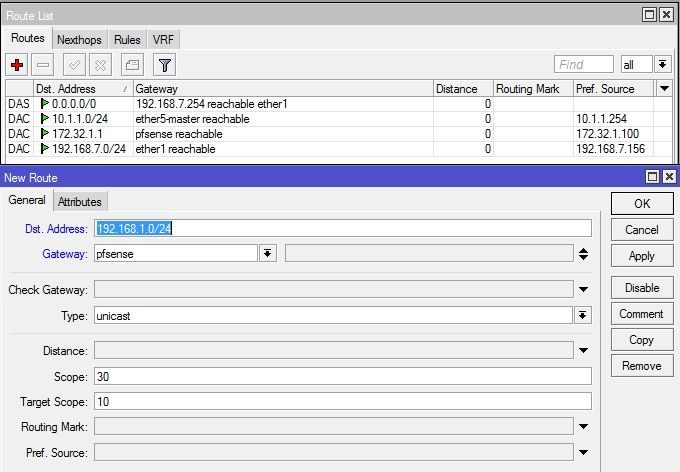
Task: Click gateway '192.168.7.254 reachable ether1'
Action: pos(212,104)
